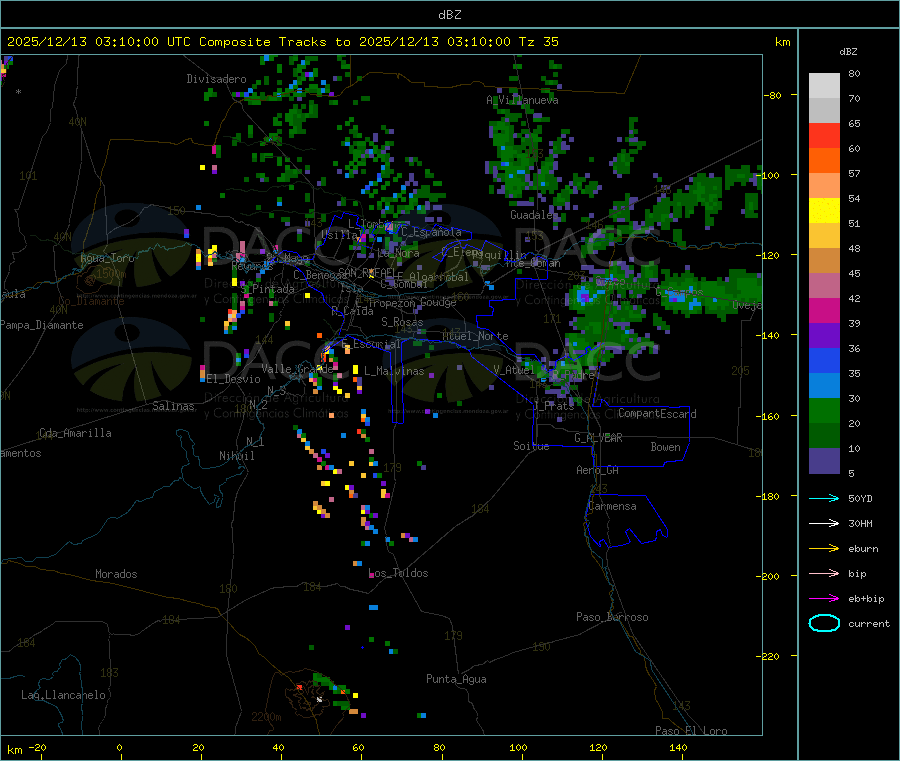Viewport: 900px width, 761px height.
Task: Click the 'Guadales' map label
Action: click(x=533, y=215)
